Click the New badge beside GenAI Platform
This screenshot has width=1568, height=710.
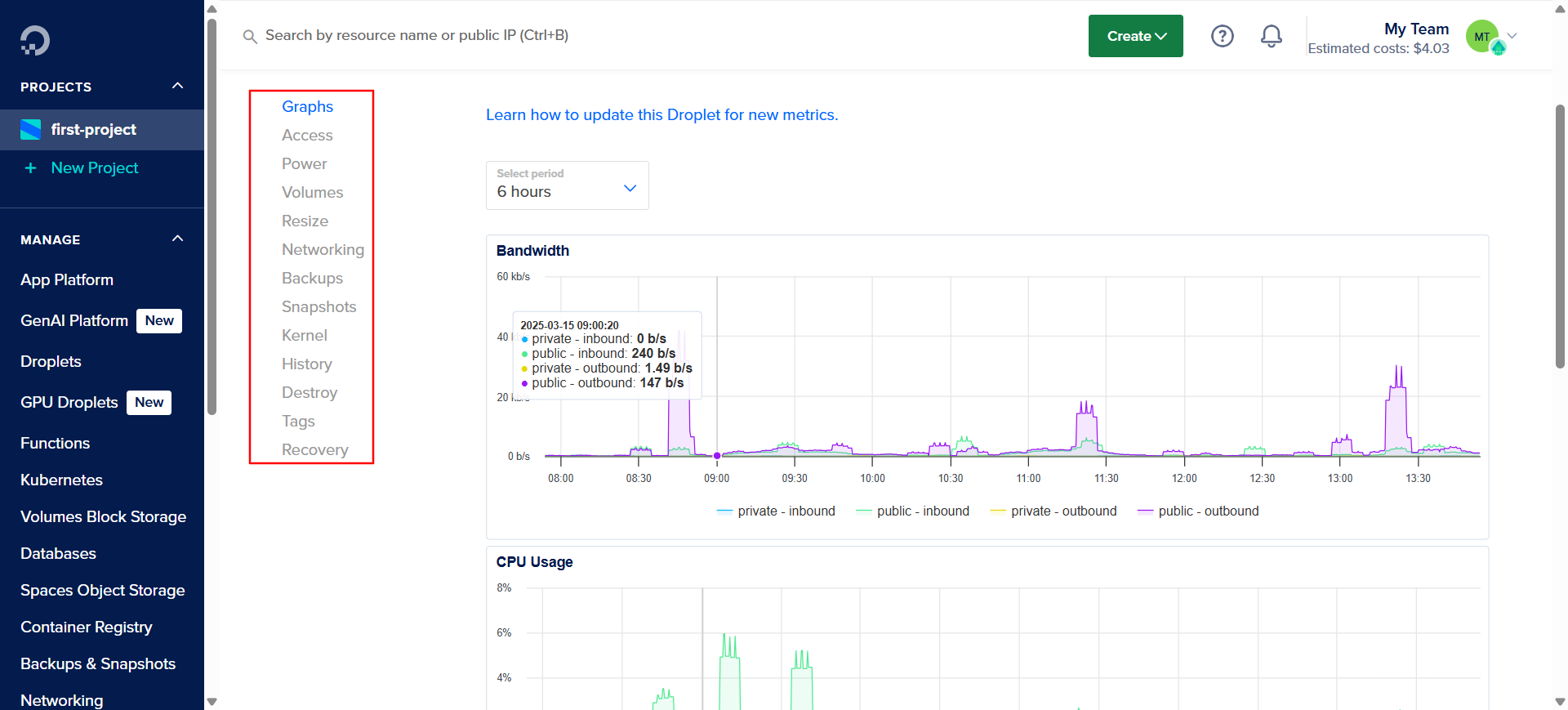[159, 320]
